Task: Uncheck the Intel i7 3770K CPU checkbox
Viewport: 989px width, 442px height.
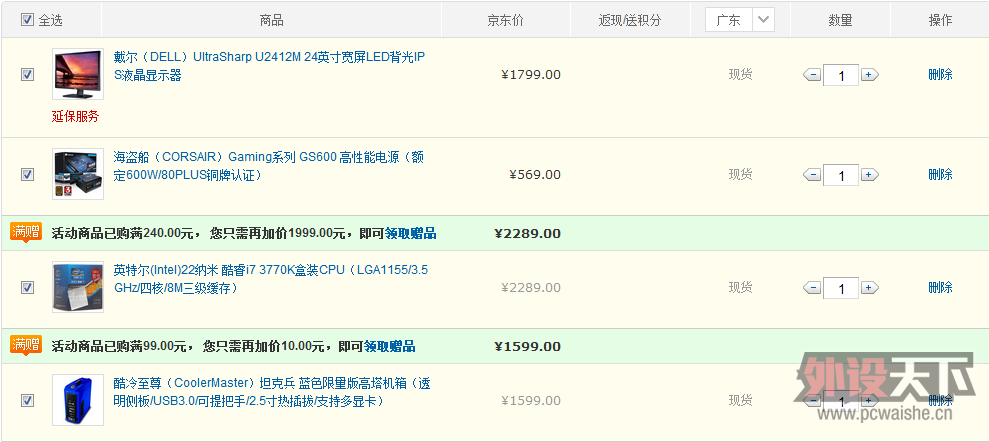Action: pos(27,288)
